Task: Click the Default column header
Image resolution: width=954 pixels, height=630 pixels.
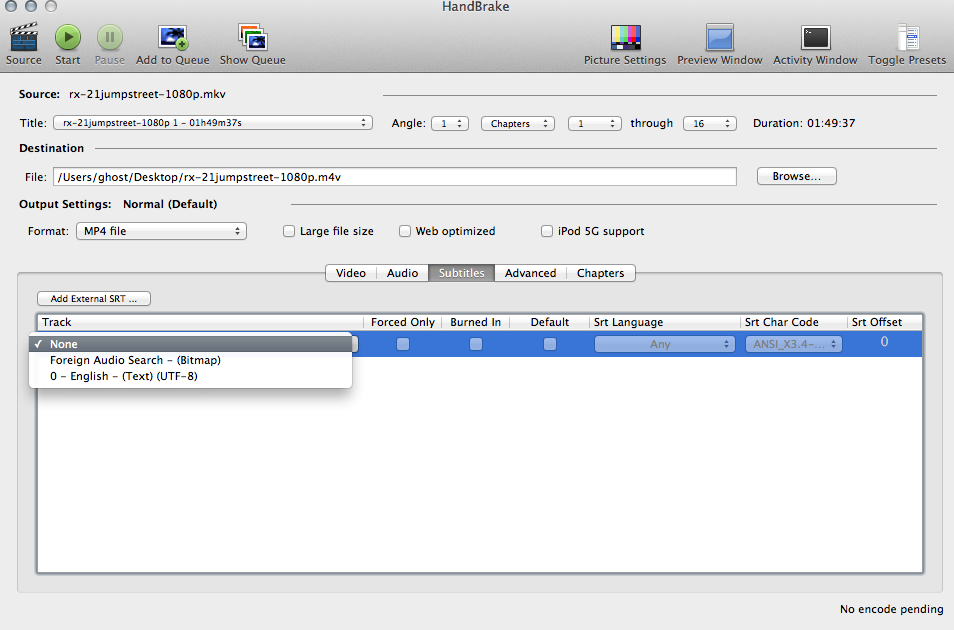Action: 549,322
